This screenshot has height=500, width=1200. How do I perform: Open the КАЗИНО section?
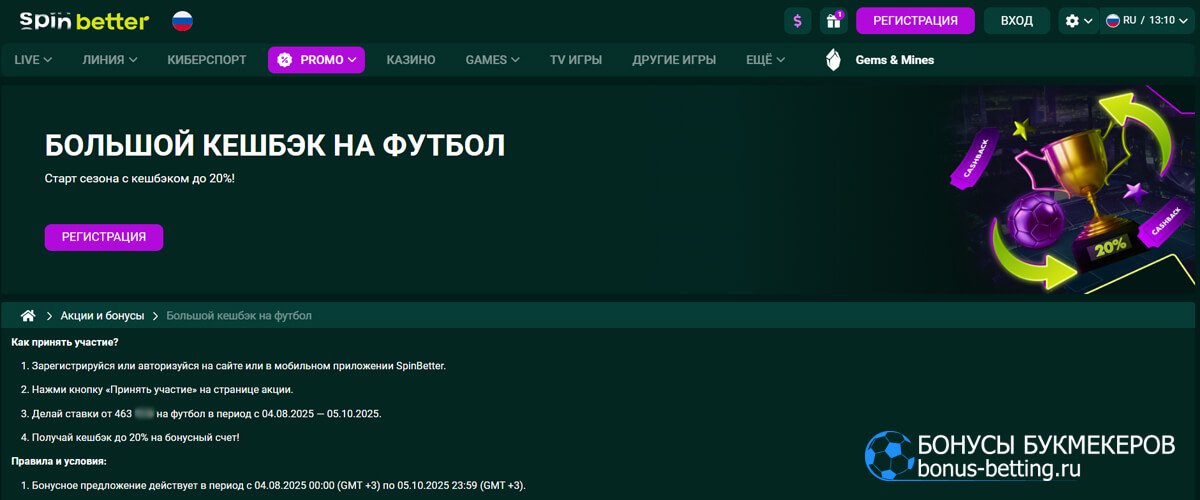coord(411,60)
